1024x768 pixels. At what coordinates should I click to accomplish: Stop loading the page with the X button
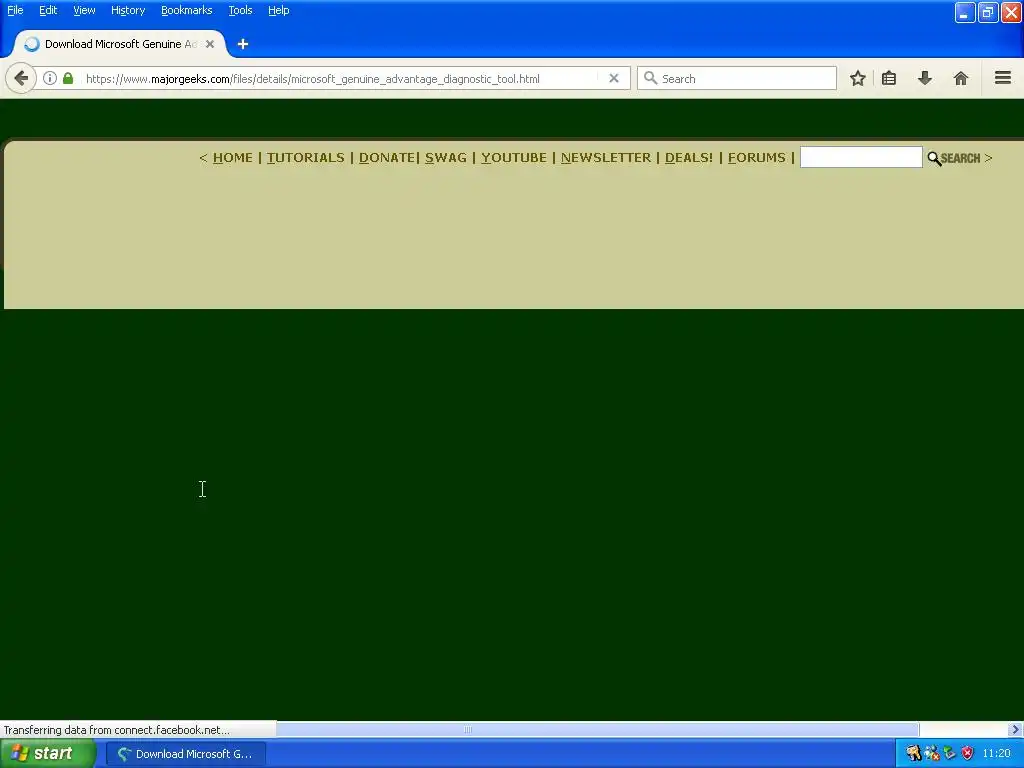coord(614,78)
